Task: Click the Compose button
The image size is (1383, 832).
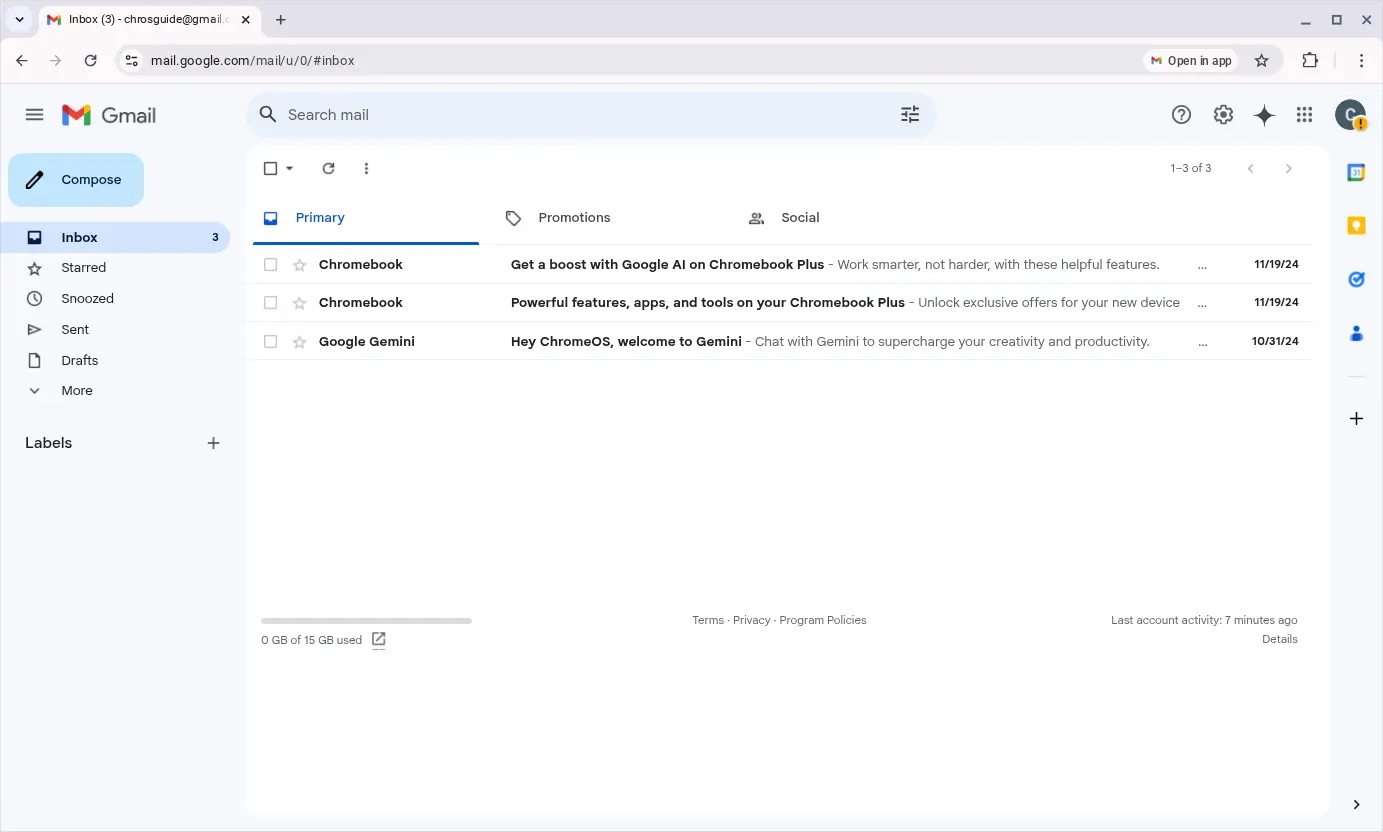Action: 76,180
